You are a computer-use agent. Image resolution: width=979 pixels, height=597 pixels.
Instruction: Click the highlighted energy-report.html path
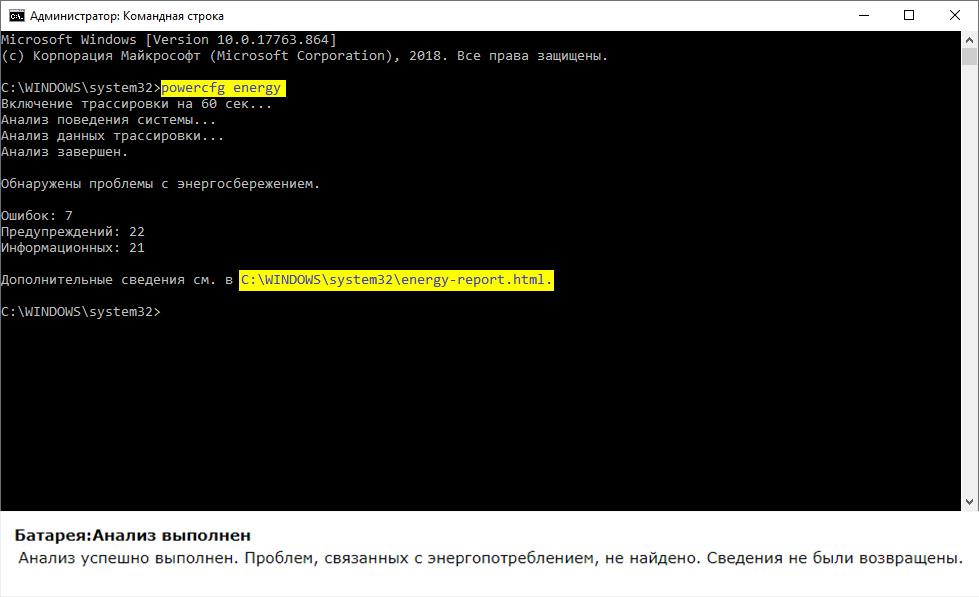click(396, 280)
